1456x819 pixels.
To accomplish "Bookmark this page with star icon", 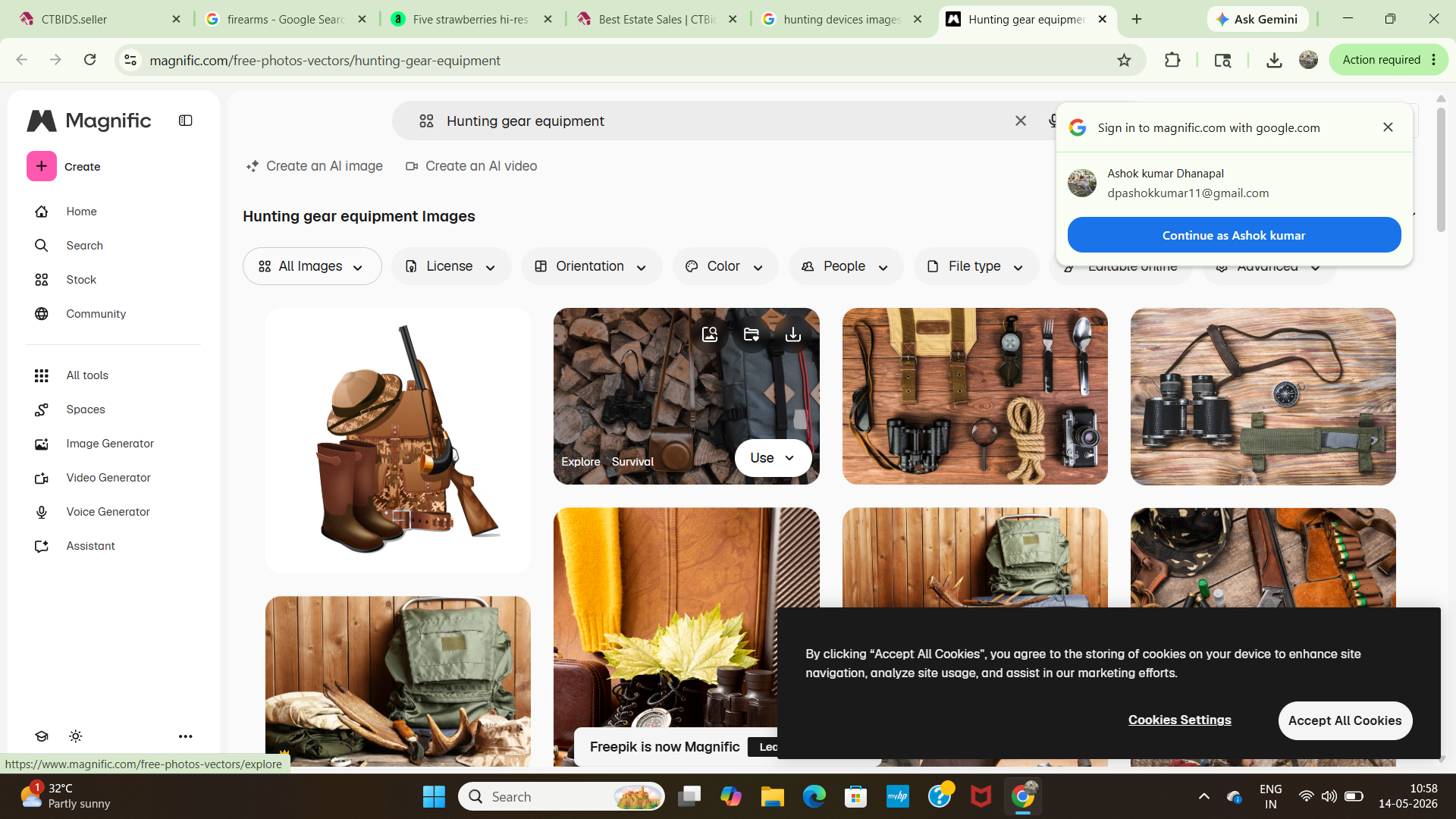I will (1124, 60).
